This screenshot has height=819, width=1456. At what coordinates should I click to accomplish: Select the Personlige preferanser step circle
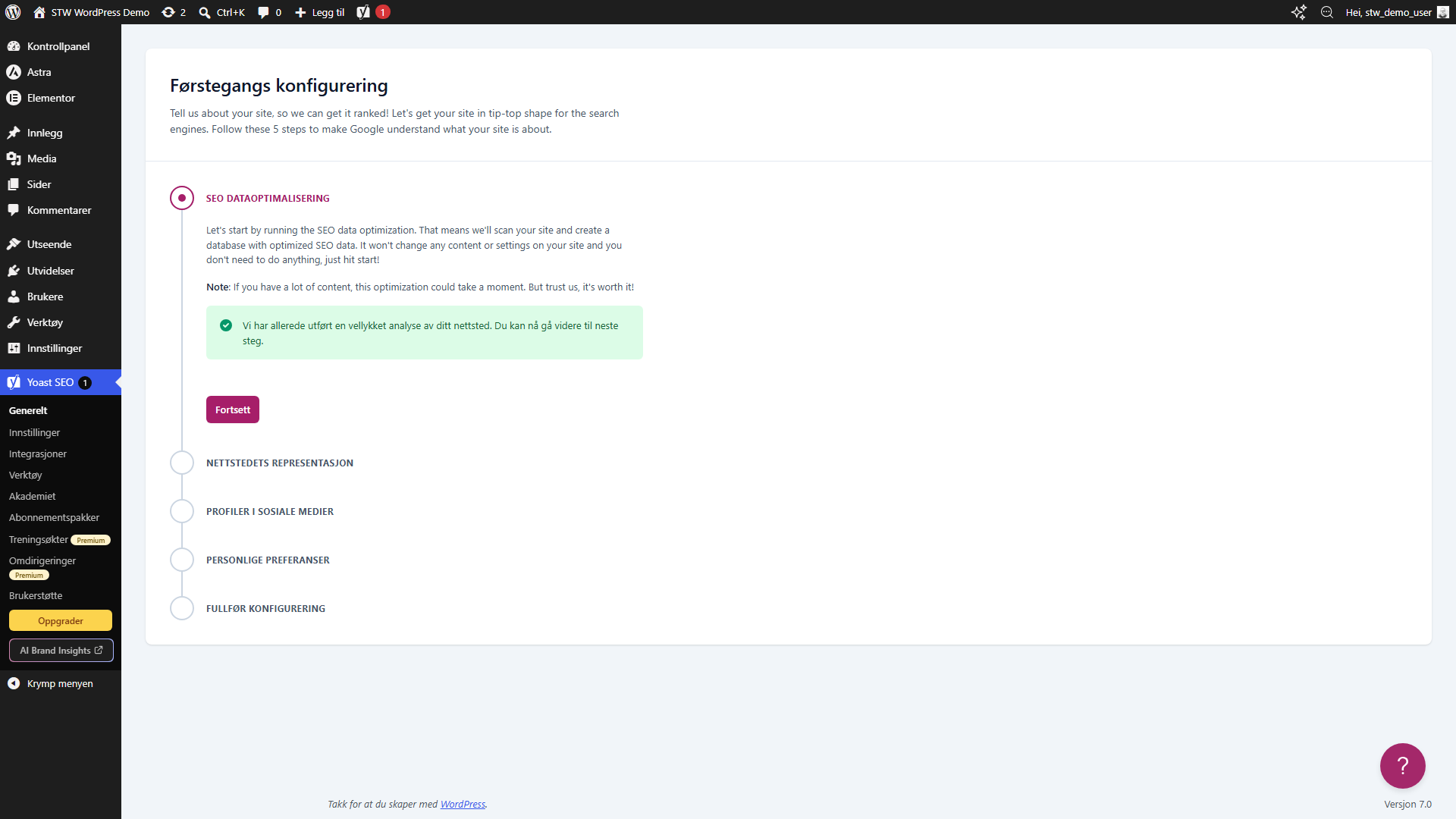tap(182, 560)
